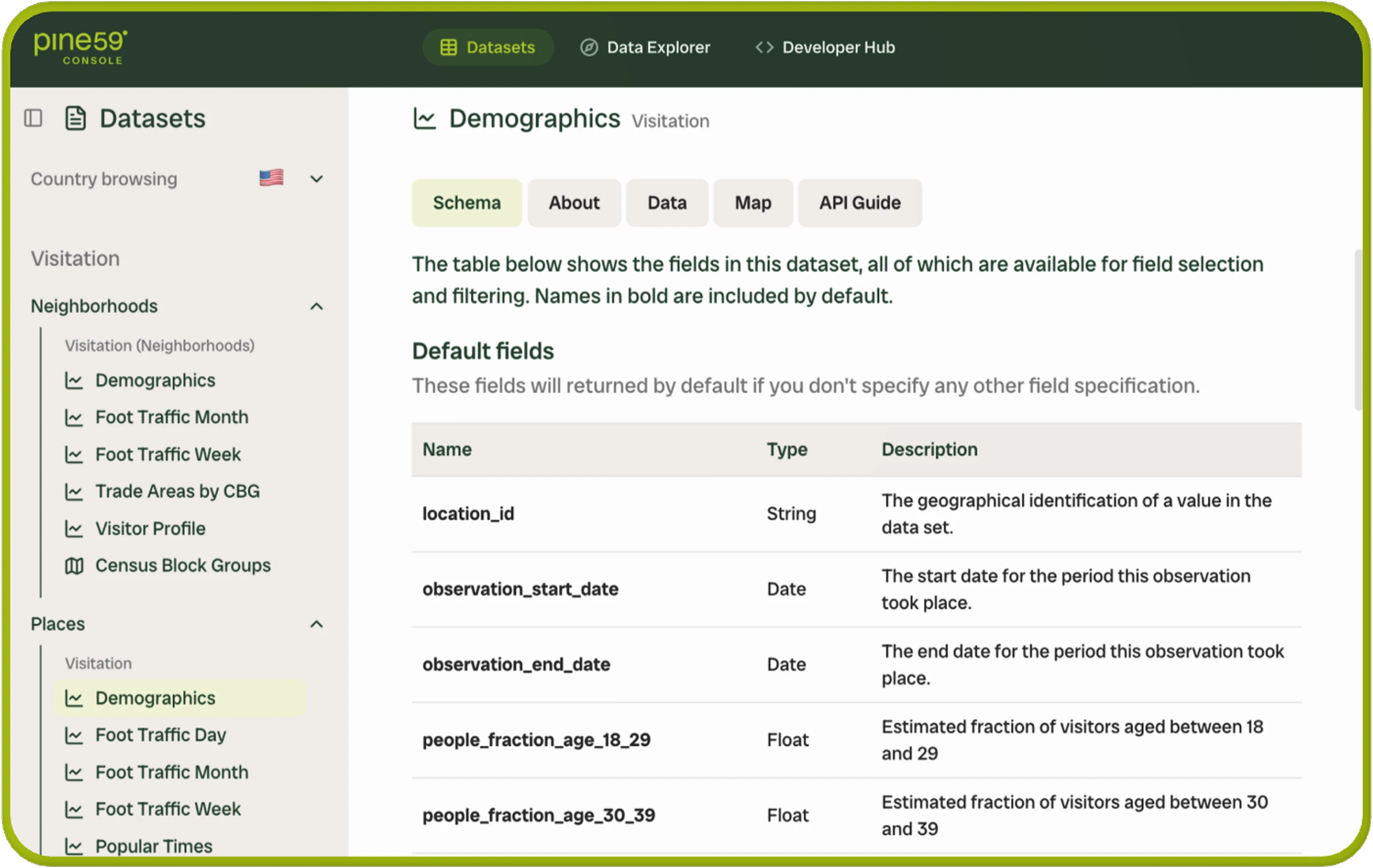Image resolution: width=1373 pixels, height=868 pixels.
Task: Switch to the About tab
Action: point(574,203)
